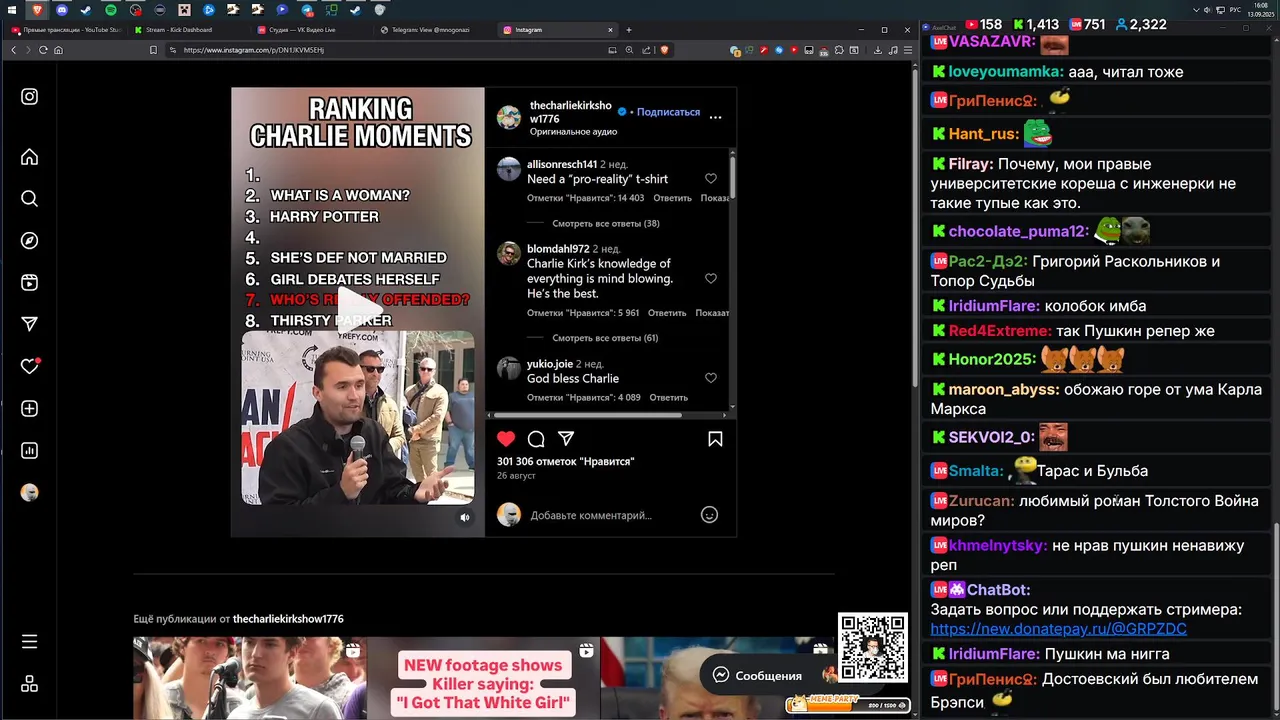This screenshot has height=720, width=1280.
Task: Click browser home button
Action: pos(58,50)
